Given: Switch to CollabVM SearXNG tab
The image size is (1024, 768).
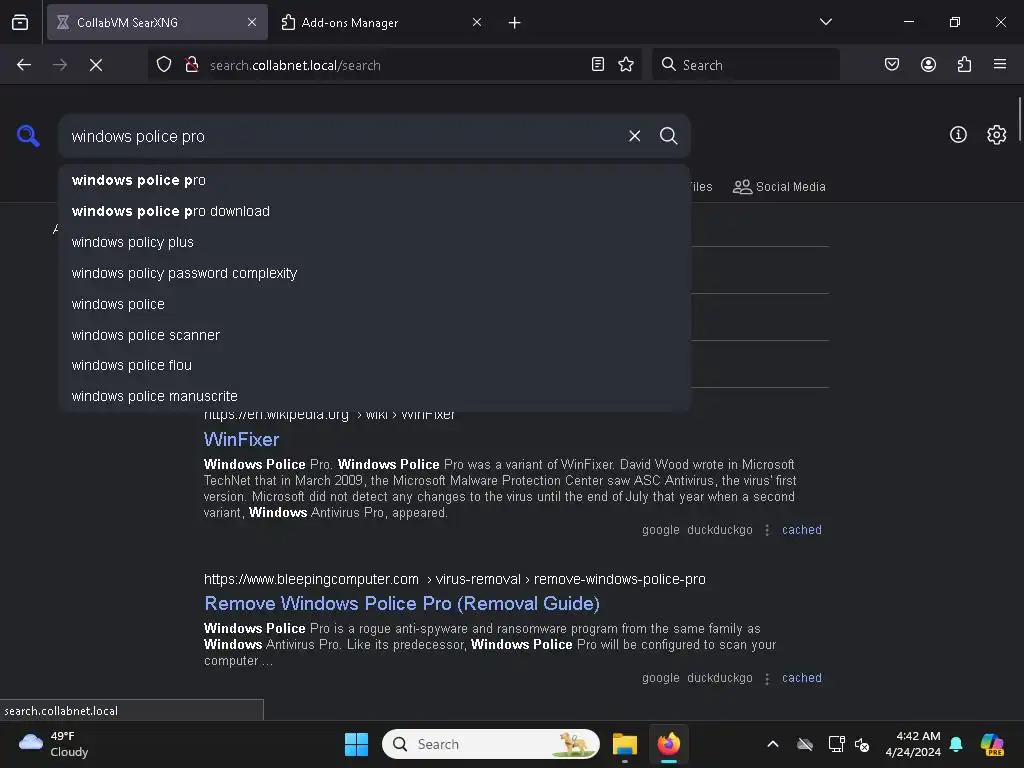Looking at the screenshot, I should coord(157,23).
